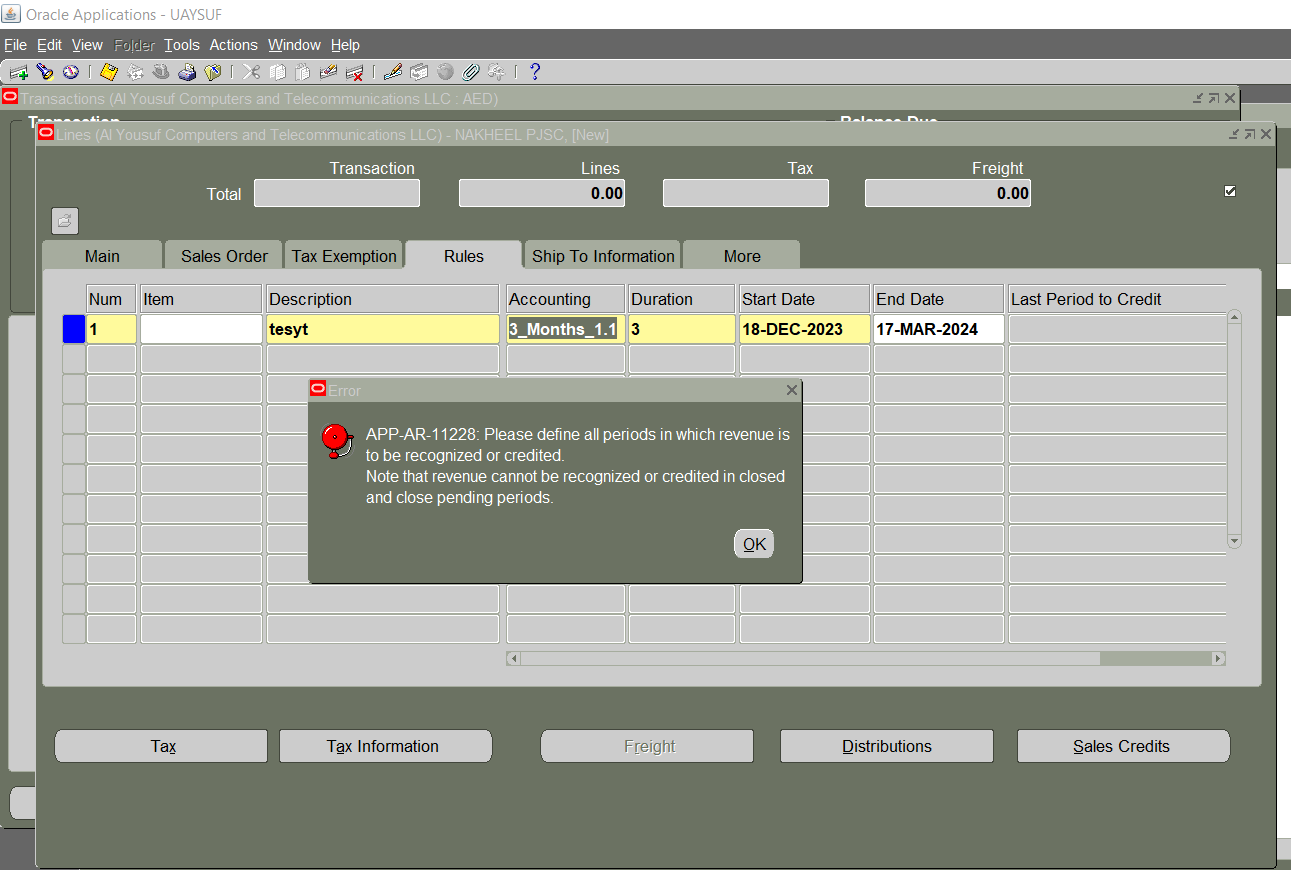Click the Distributions button
1291x870 pixels.
pos(886,746)
